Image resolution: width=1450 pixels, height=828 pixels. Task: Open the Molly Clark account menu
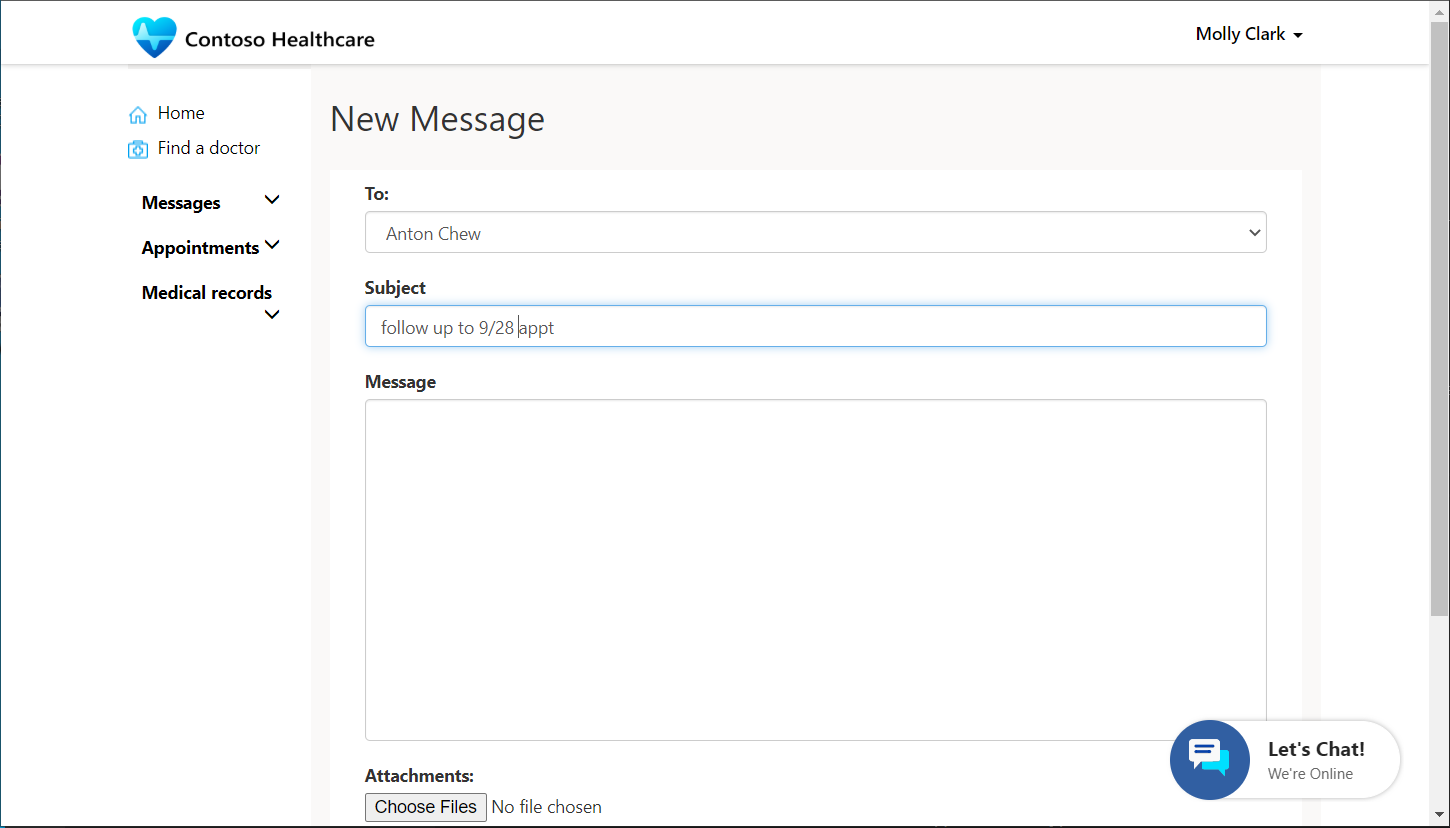click(1248, 34)
